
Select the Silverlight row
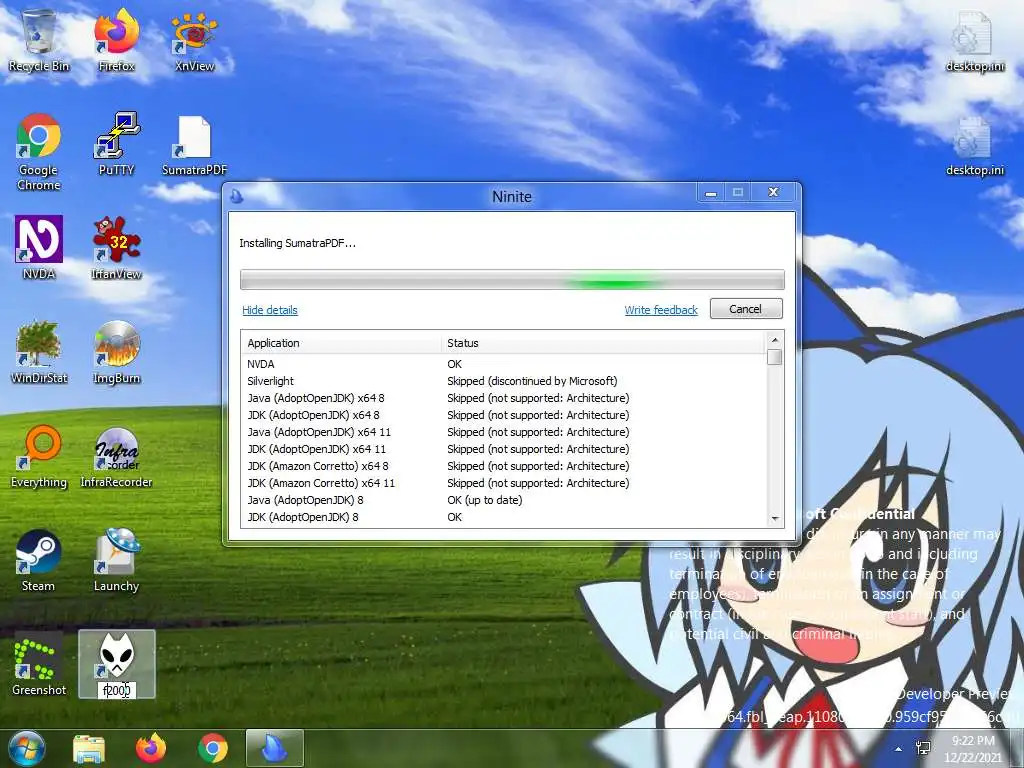[503, 381]
